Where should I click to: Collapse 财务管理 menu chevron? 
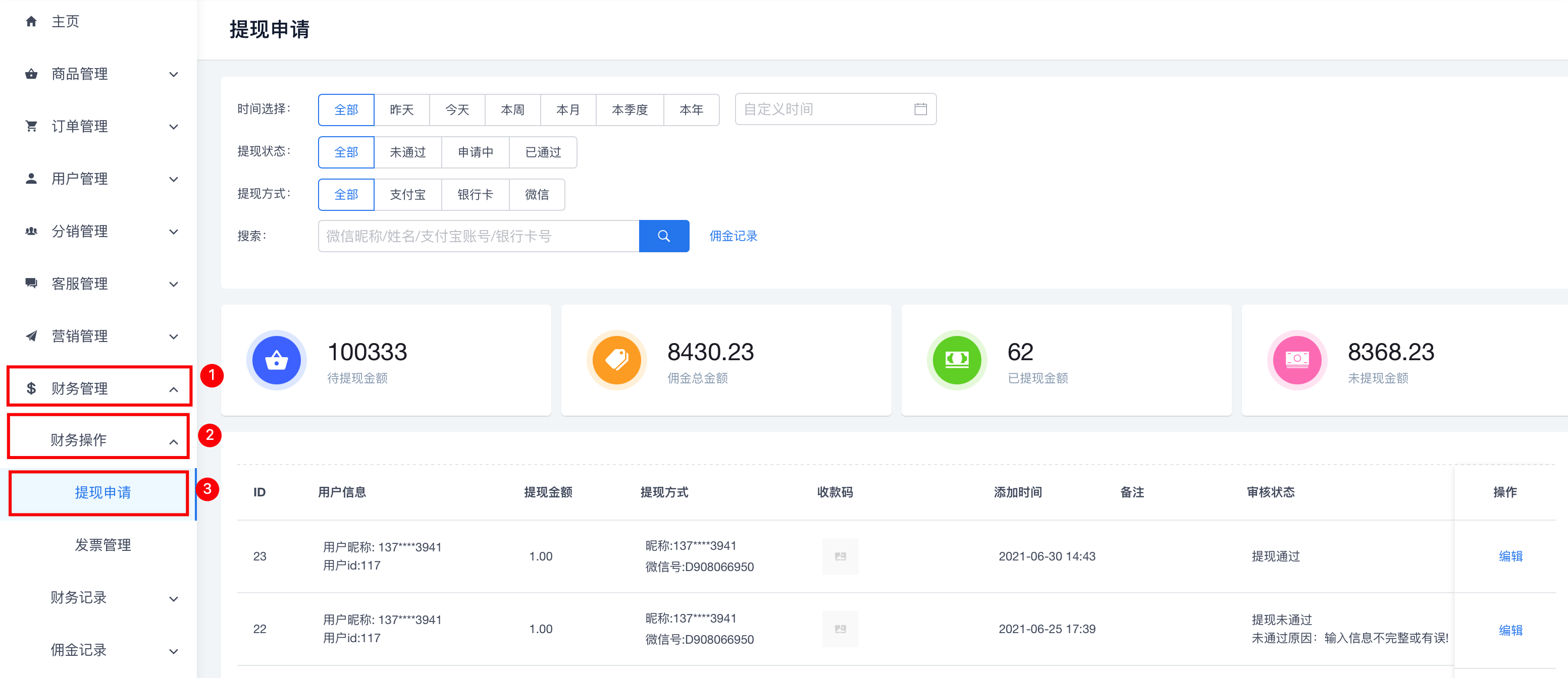point(174,389)
